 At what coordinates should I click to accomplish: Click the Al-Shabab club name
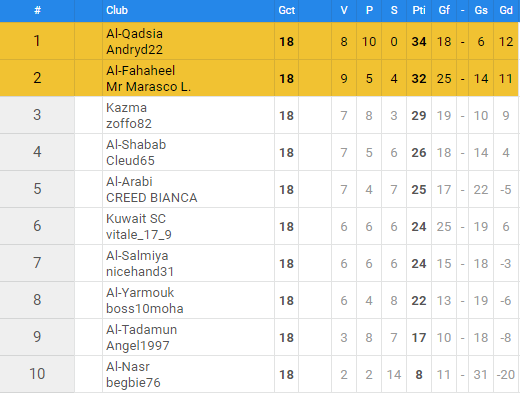click(x=136, y=145)
